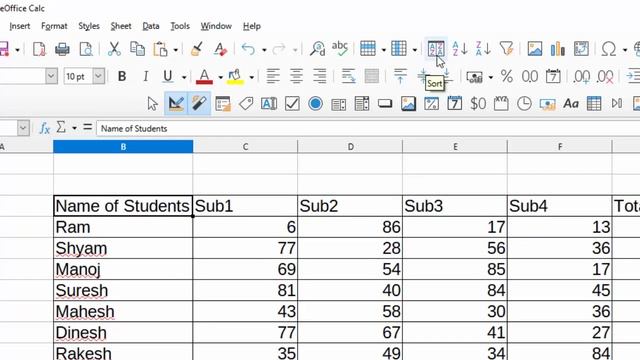
Task: Insert Check Box form control
Action: tap(292, 104)
